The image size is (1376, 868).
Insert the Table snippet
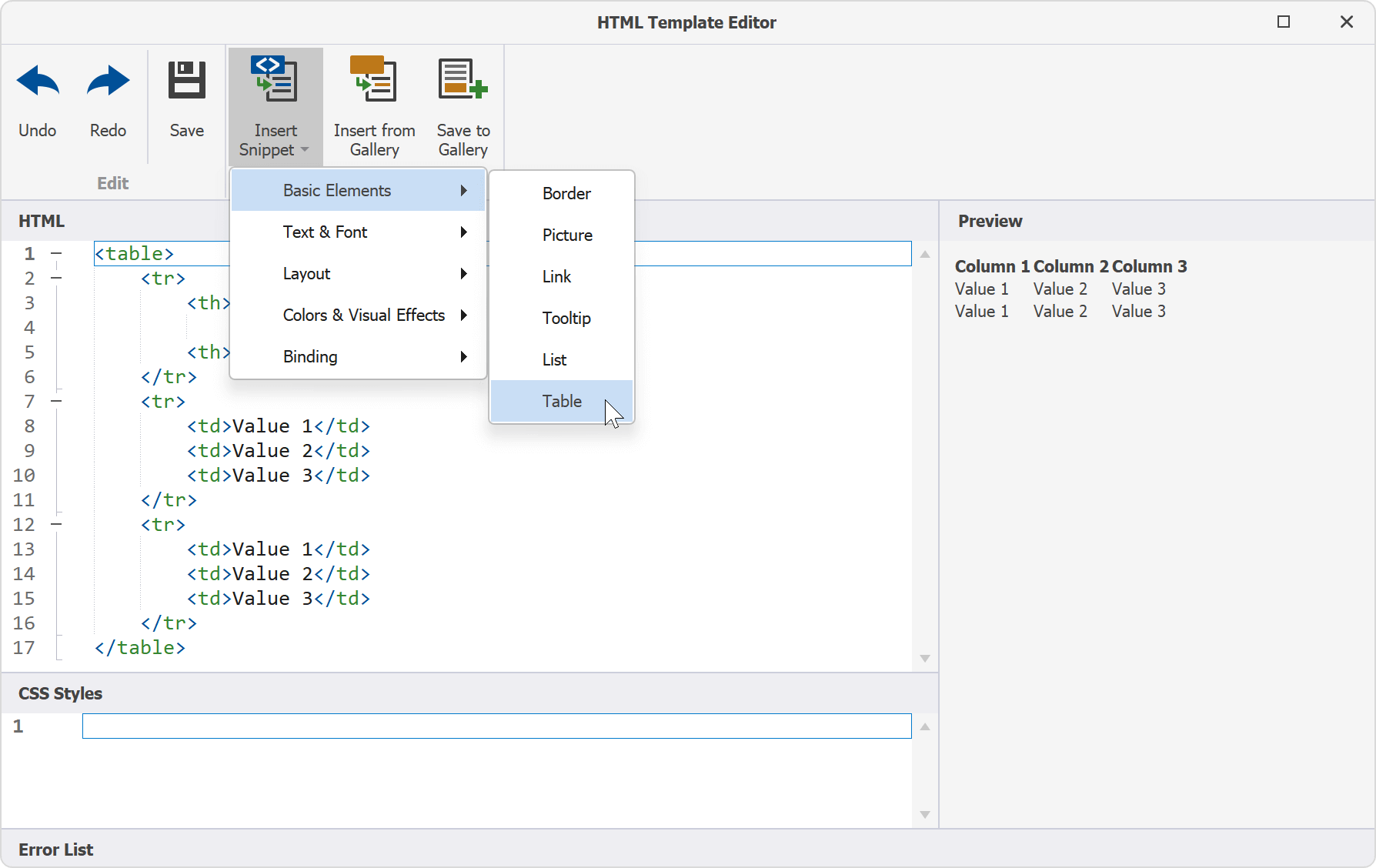[562, 402]
